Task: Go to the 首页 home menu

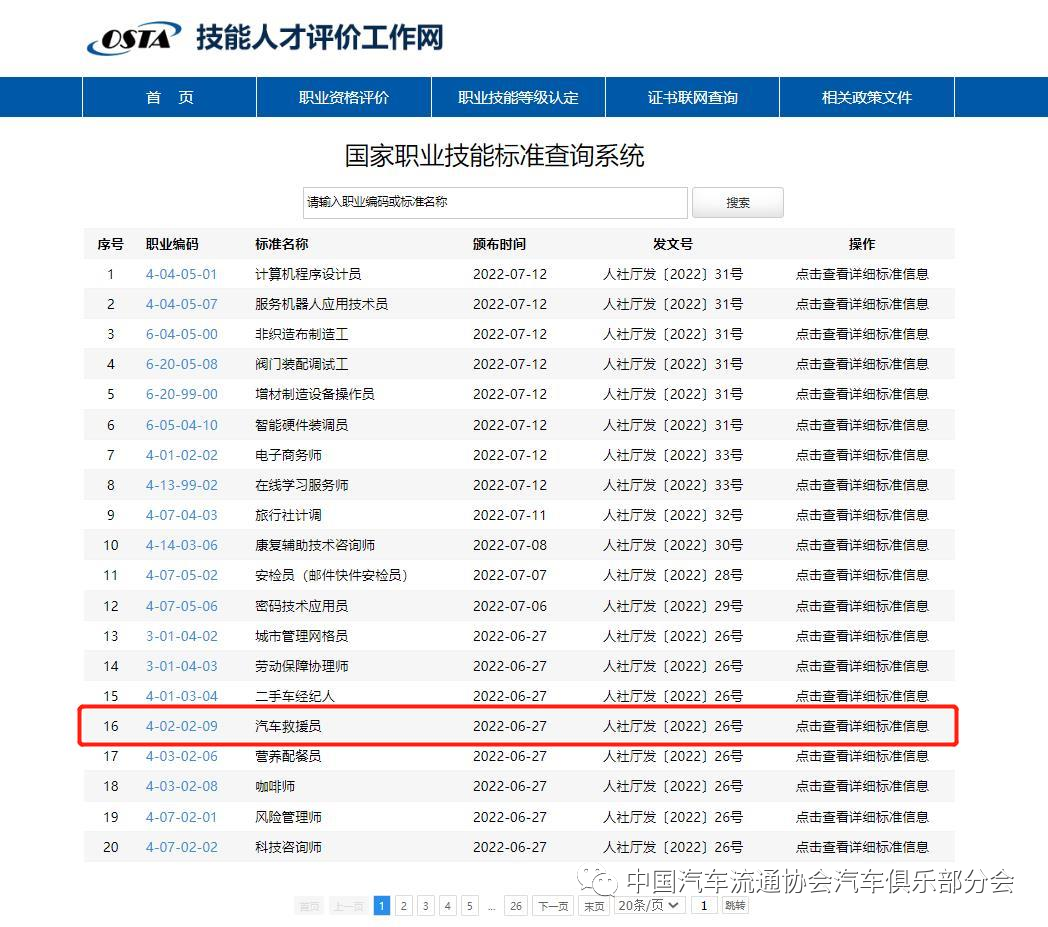Action: point(168,97)
